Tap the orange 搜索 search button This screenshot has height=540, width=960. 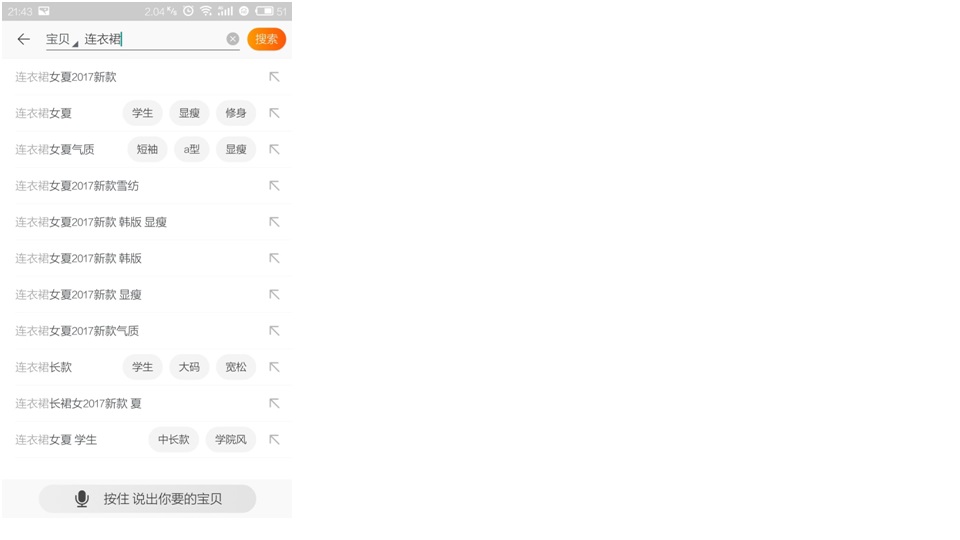pyautogui.click(x=266, y=39)
